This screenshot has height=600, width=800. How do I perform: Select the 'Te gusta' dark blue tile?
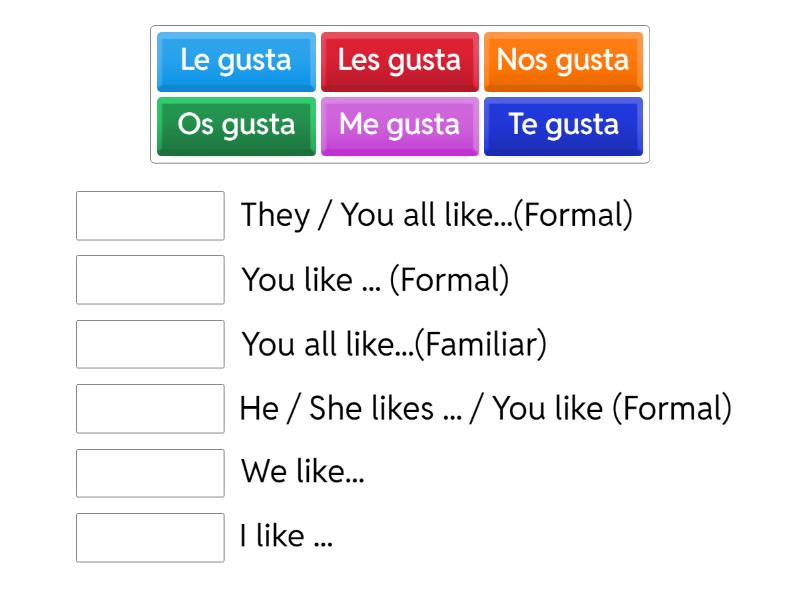(x=563, y=126)
